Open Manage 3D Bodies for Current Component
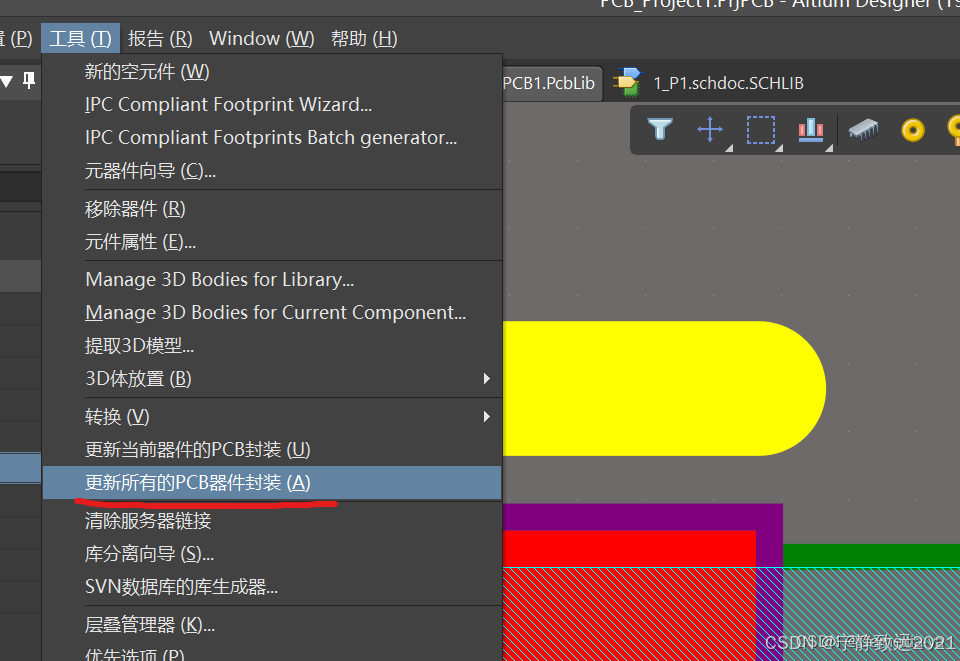This screenshot has width=960, height=661. [272, 313]
